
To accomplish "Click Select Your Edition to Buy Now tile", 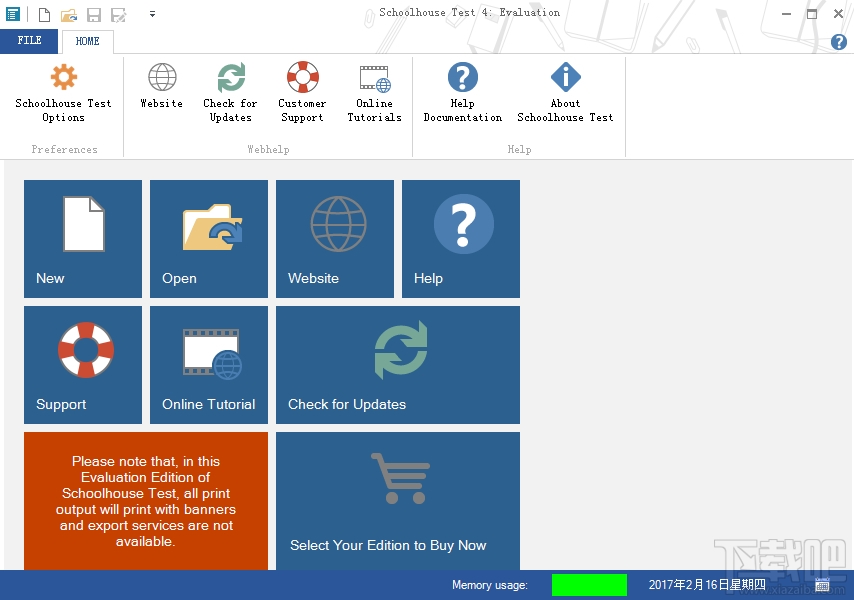I will [x=398, y=501].
